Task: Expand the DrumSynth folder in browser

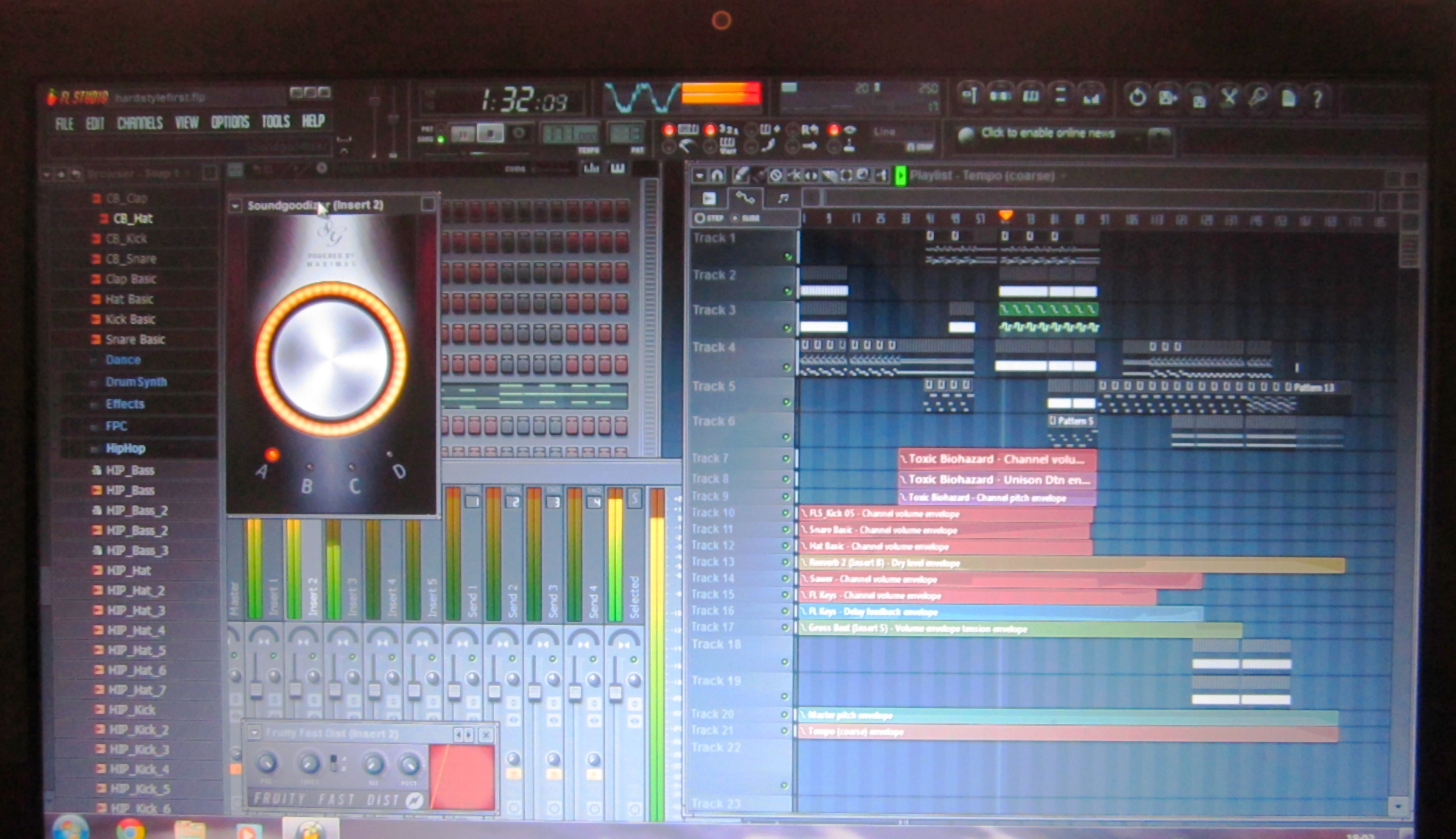Action: (x=135, y=382)
